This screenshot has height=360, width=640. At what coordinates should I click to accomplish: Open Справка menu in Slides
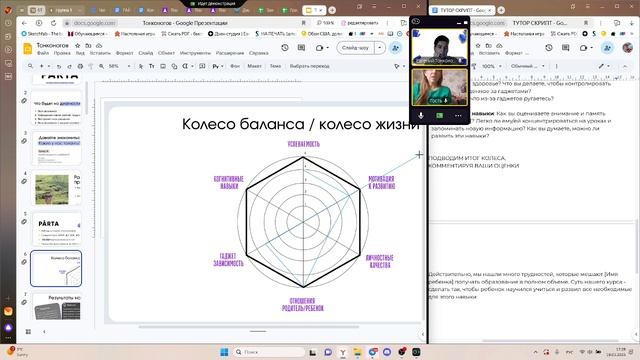pos(259,53)
